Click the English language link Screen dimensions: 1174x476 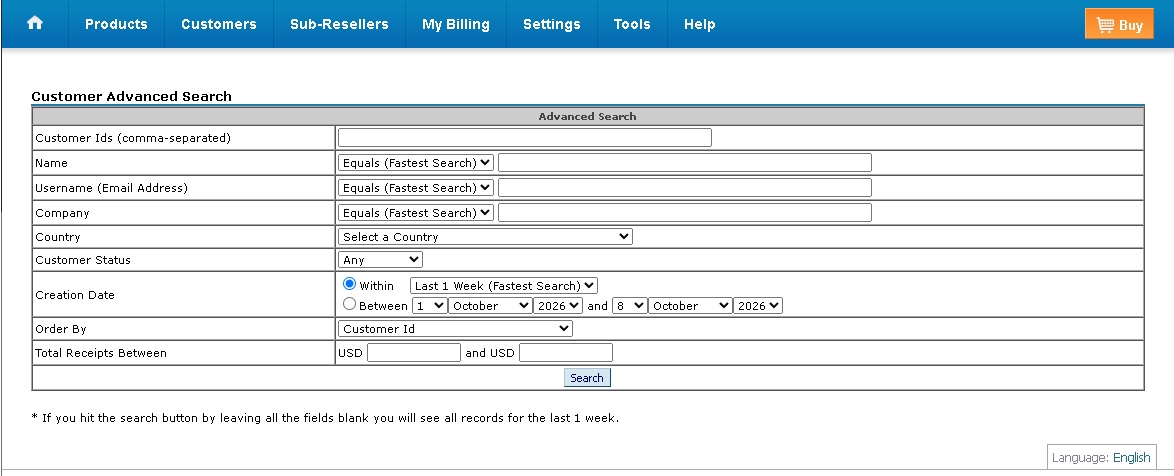pyautogui.click(x=1131, y=458)
